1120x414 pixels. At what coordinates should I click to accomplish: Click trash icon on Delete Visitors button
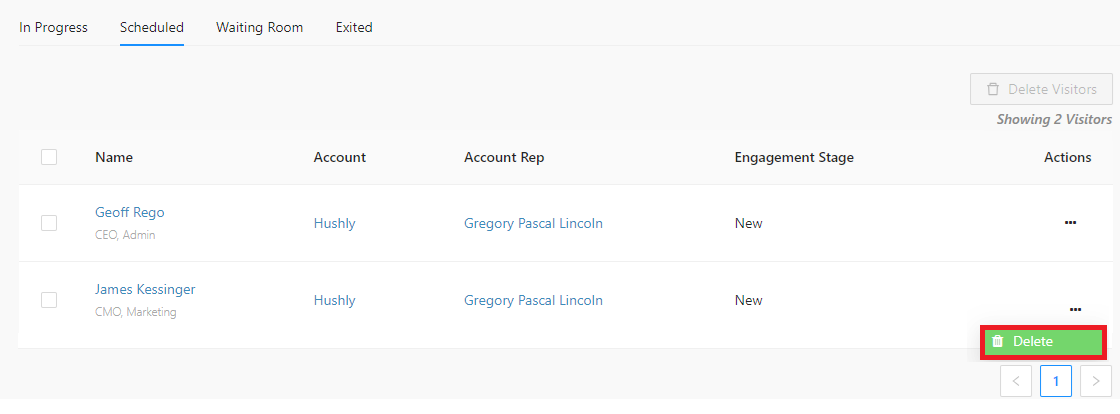tap(993, 89)
